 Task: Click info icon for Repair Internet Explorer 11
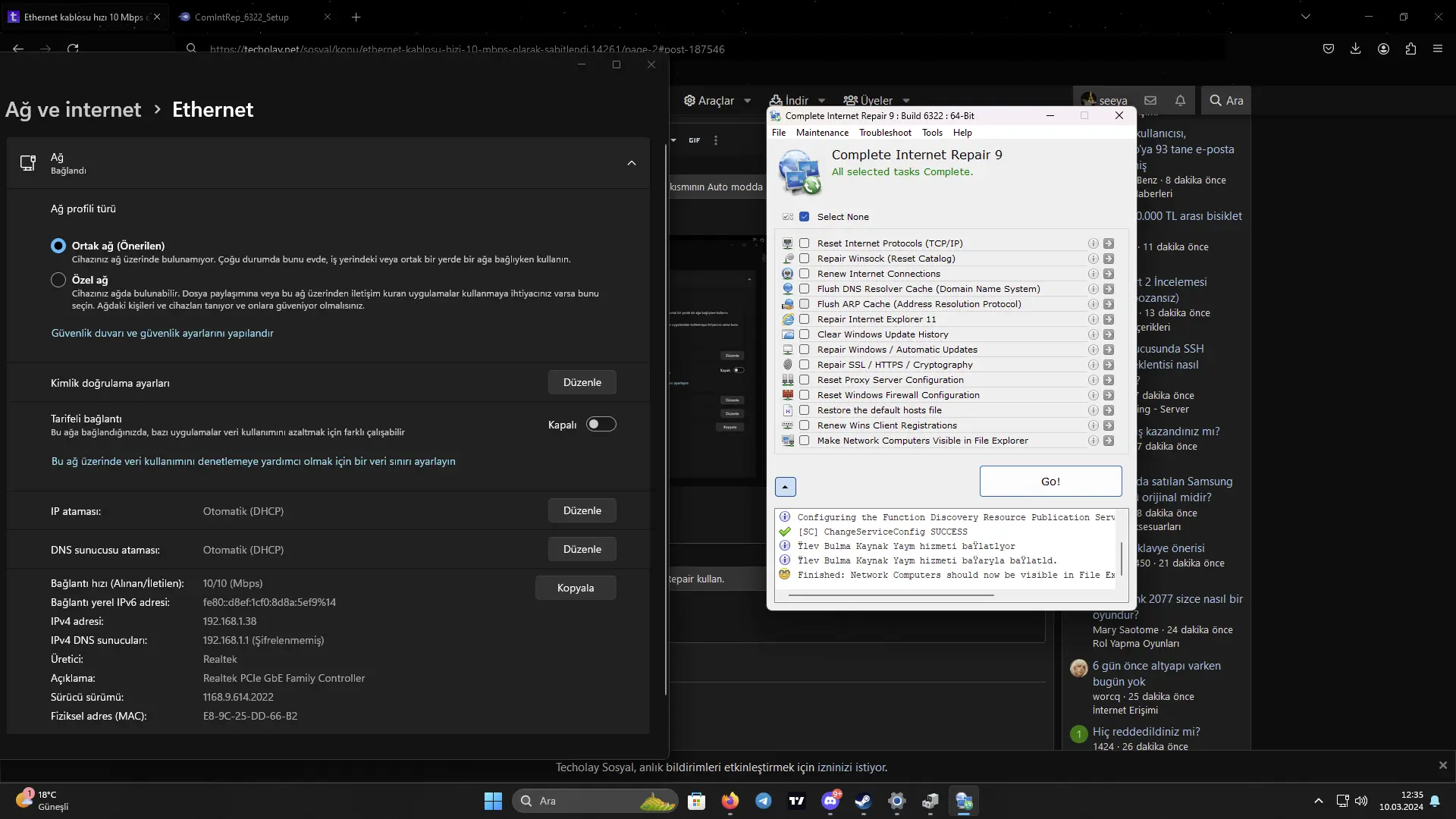pos(1093,319)
